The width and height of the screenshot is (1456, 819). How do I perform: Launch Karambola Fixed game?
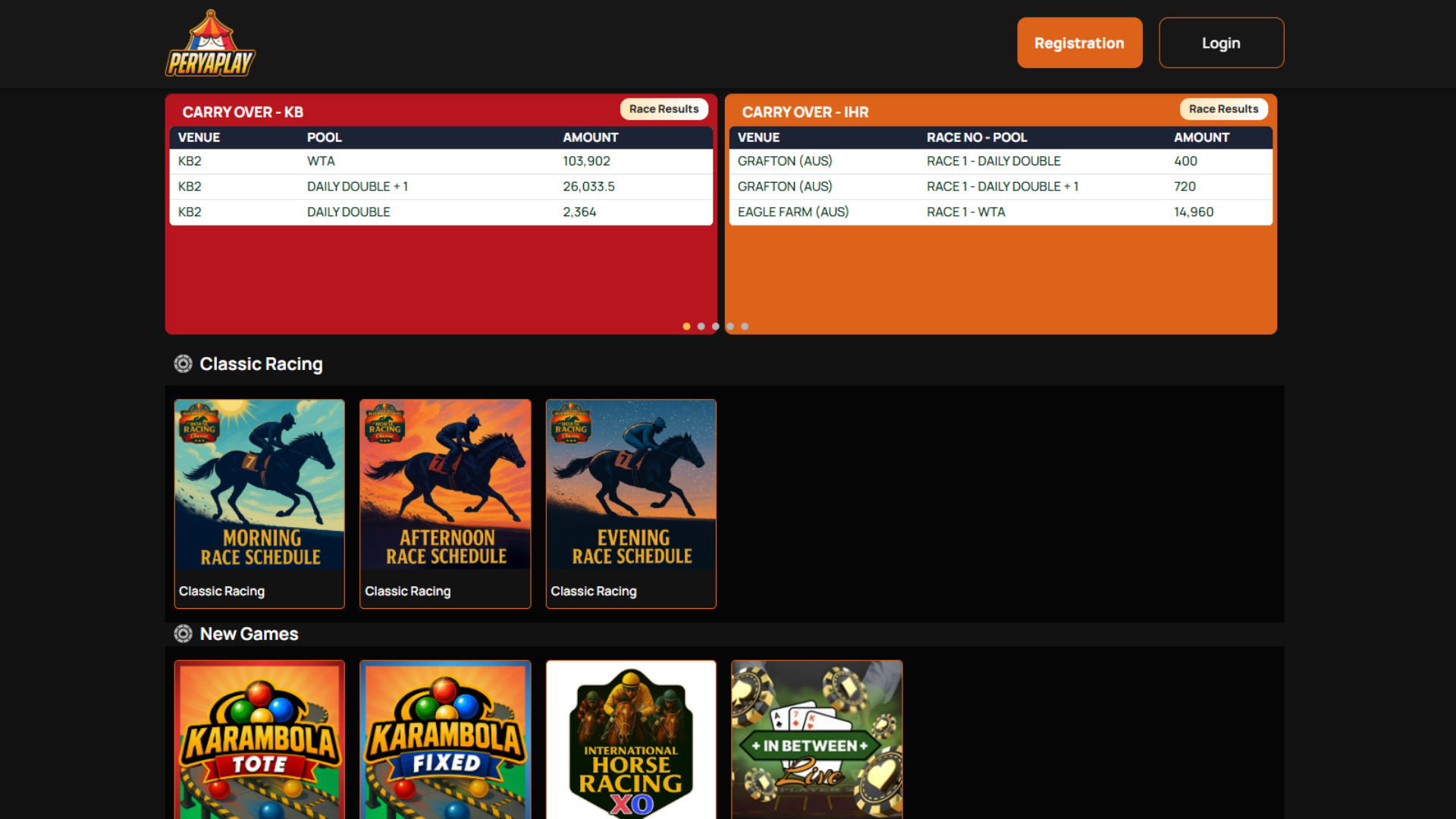(445, 739)
